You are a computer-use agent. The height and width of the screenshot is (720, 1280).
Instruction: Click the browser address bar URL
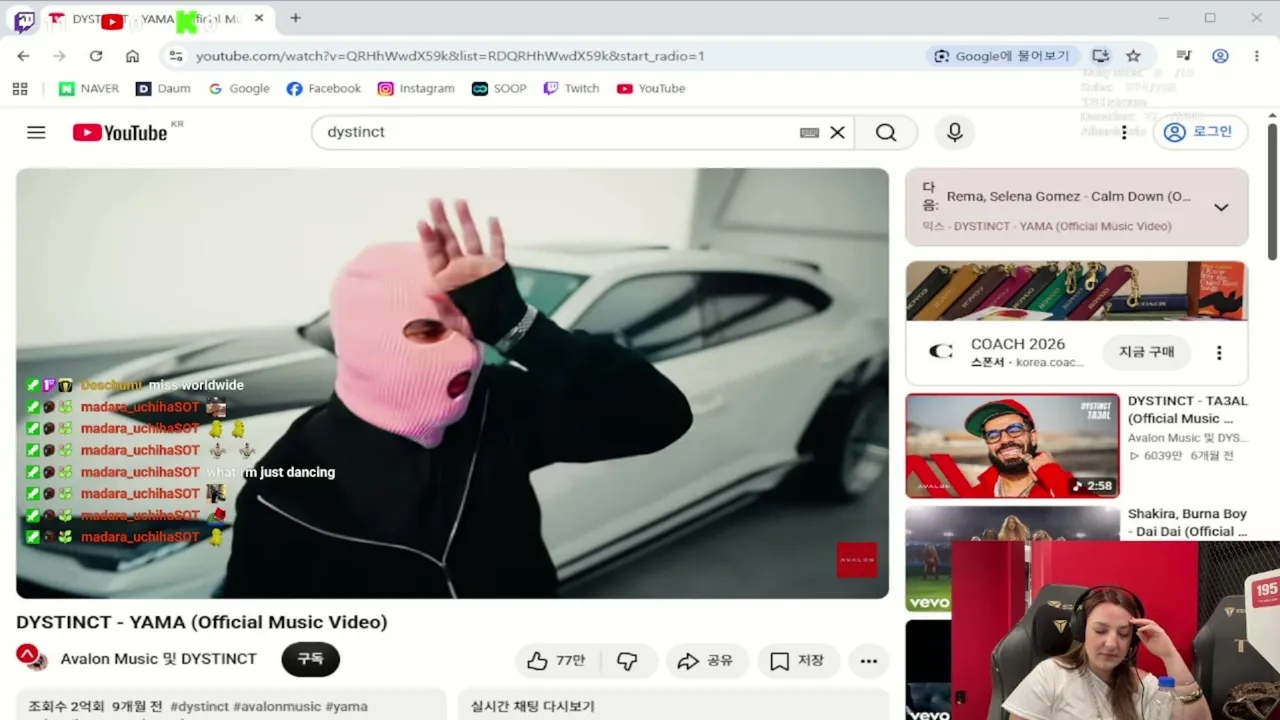(450, 56)
